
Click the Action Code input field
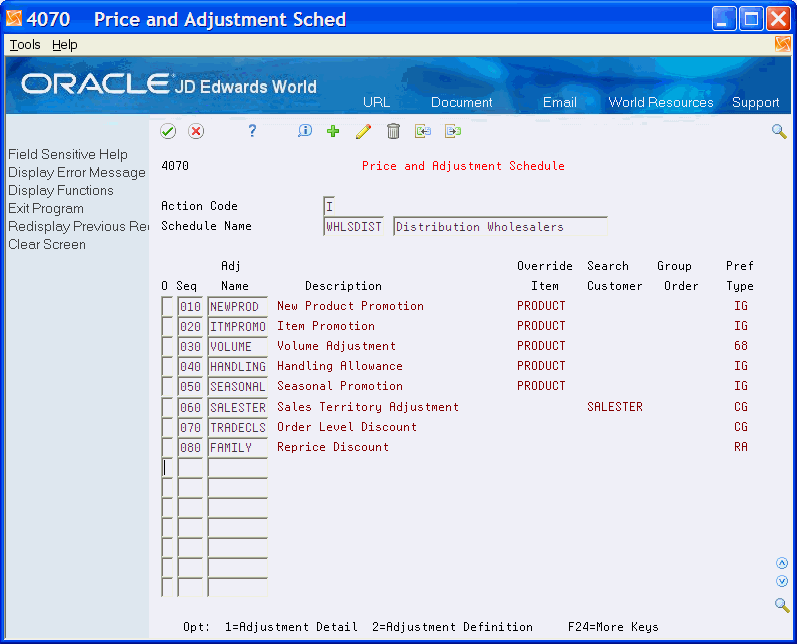point(329,206)
